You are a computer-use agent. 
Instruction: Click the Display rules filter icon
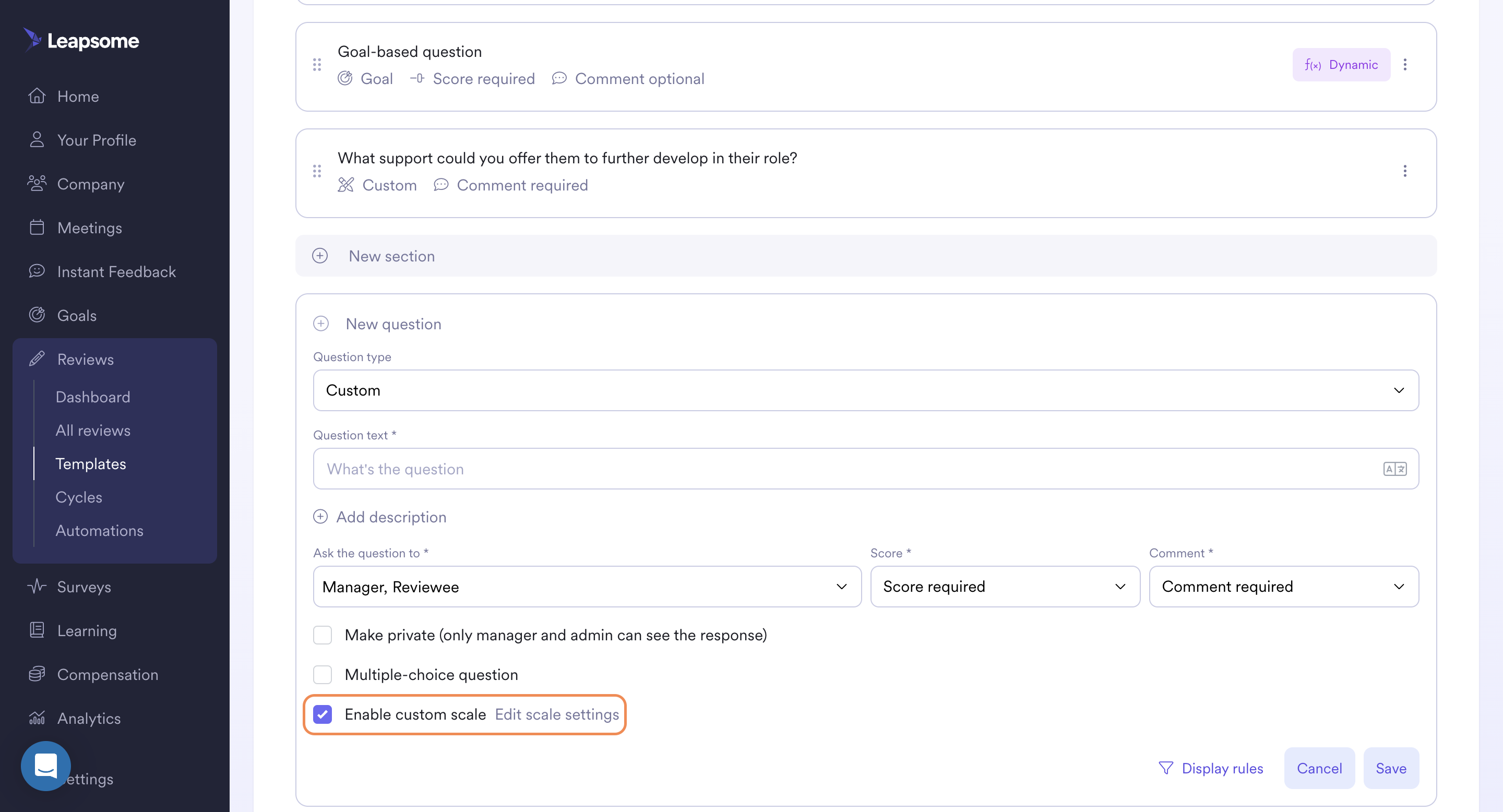pos(1166,768)
